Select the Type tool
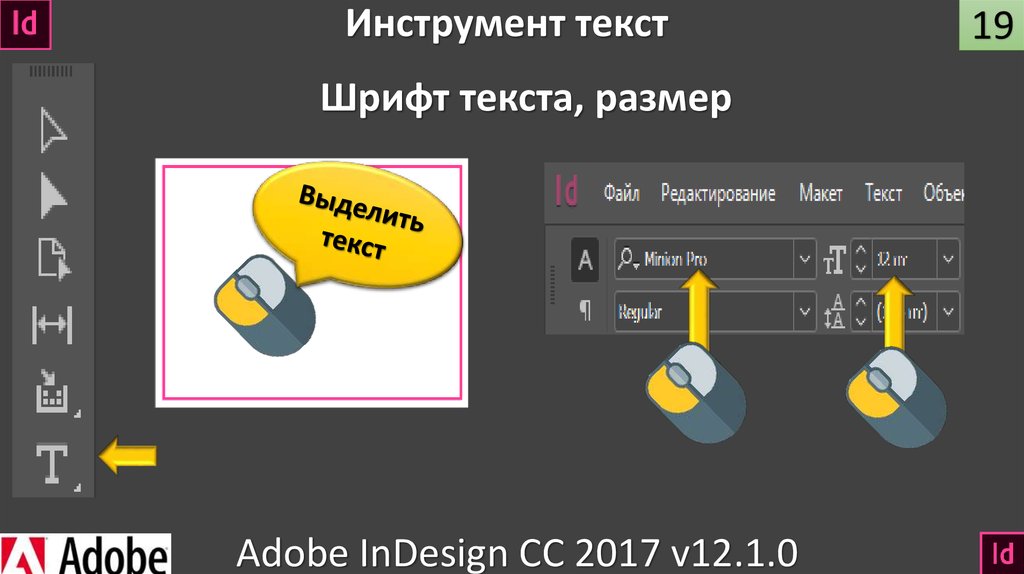This screenshot has height=574, width=1024. pos(52,464)
